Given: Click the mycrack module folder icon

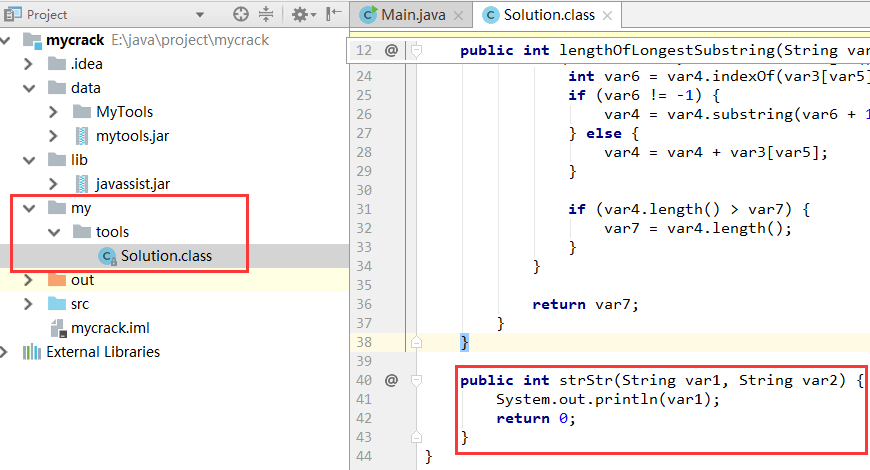Looking at the screenshot, I should click(x=32, y=40).
